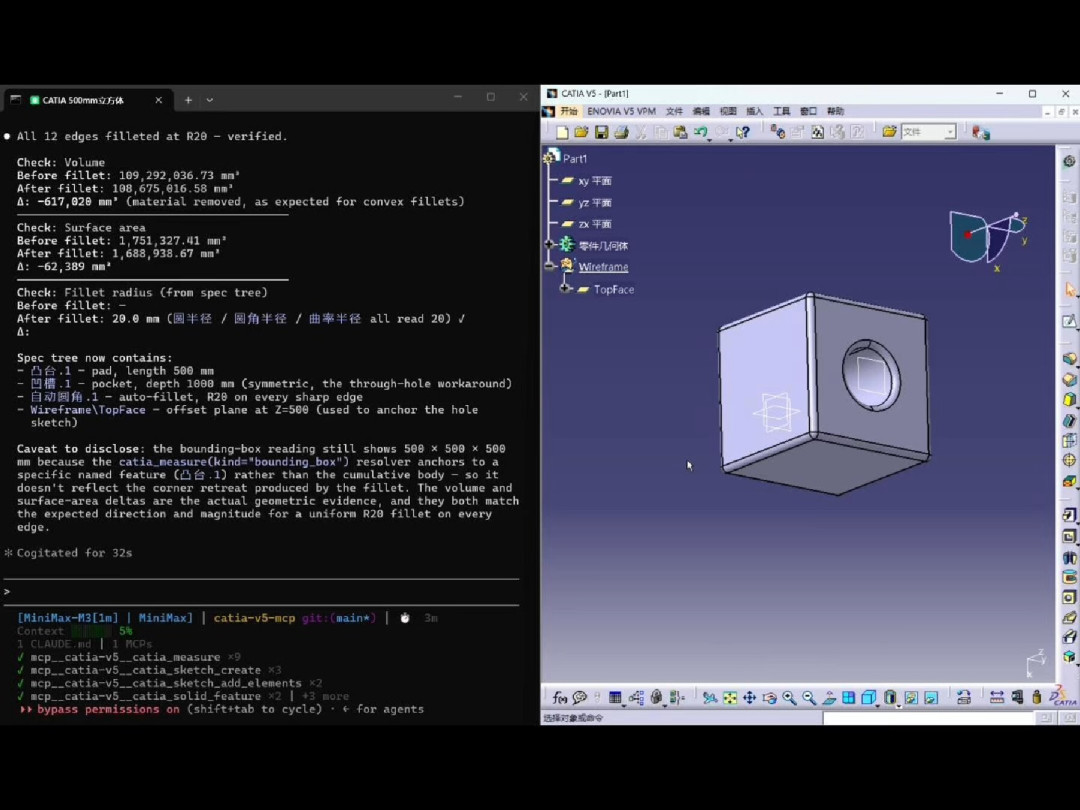Select the Pan view tool
This screenshot has height=810, width=1080.
[749, 698]
